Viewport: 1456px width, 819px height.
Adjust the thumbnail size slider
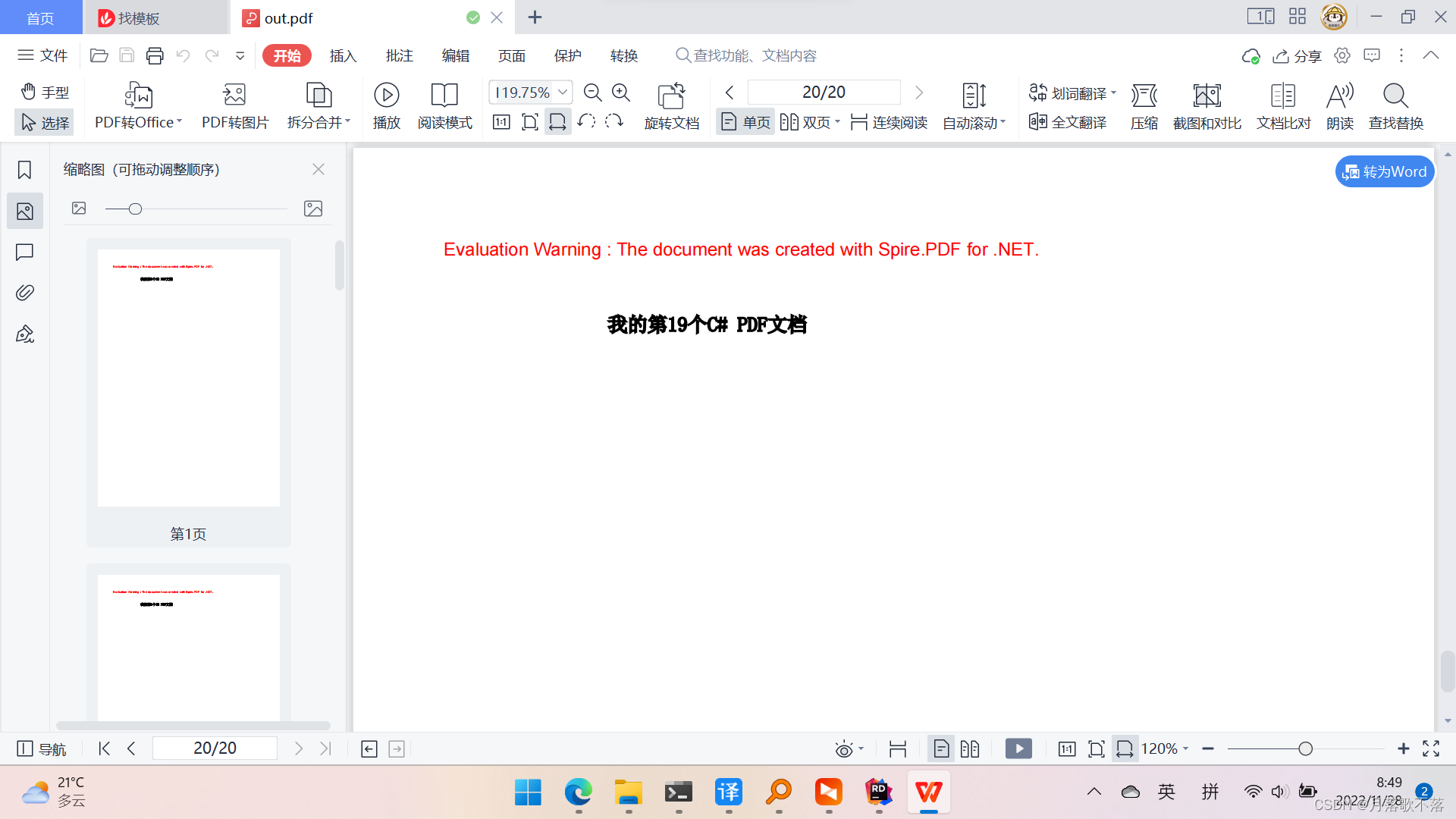134,209
